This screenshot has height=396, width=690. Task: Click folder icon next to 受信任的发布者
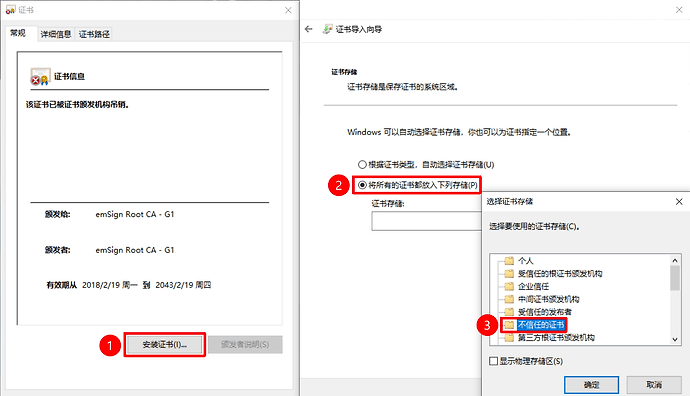[509, 312]
